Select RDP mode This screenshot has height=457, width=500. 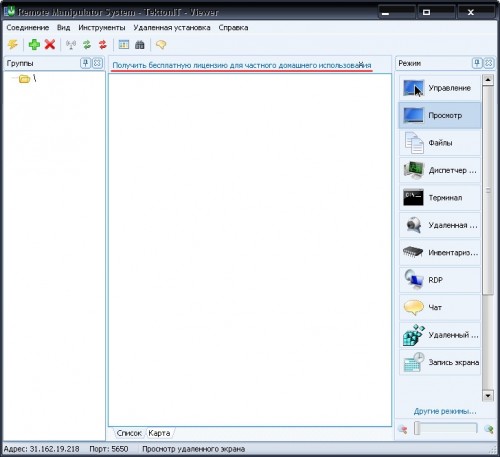[440, 280]
